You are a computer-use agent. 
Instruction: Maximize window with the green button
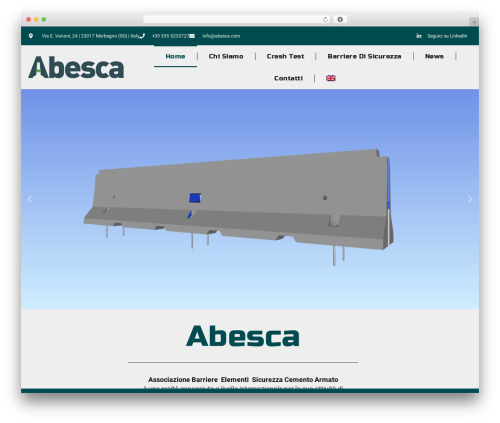click(x=44, y=20)
